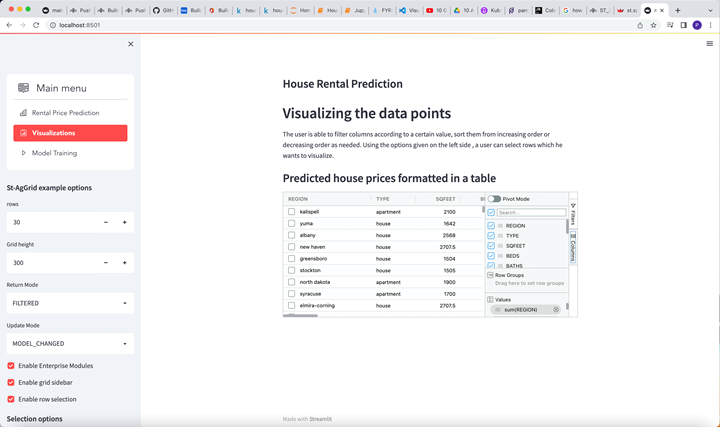This screenshot has width=720, height=427.
Task: Open the Filters side tab
Action: tap(573, 214)
